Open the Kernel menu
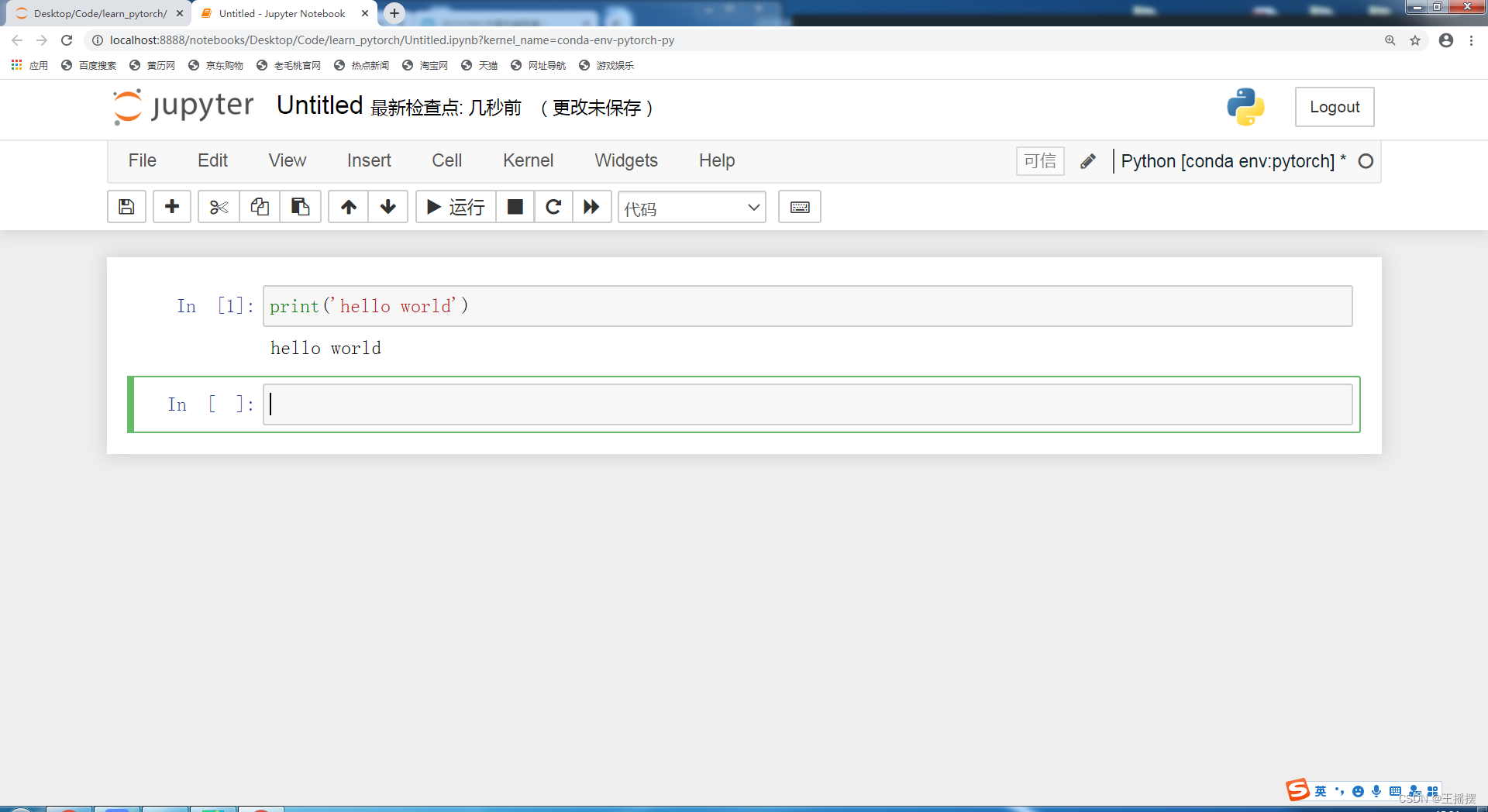Image resolution: width=1488 pixels, height=812 pixels. [x=529, y=160]
